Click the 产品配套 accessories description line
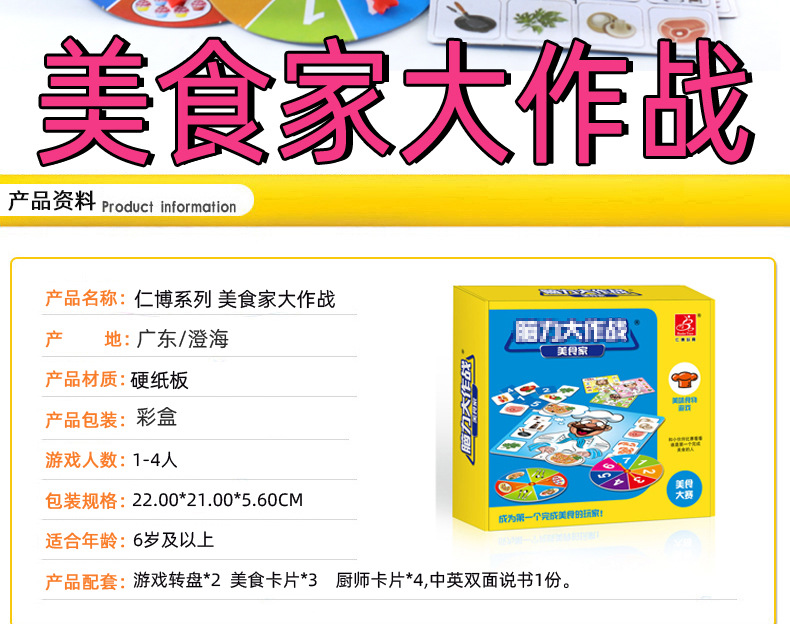790x624 pixels. [309, 581]
